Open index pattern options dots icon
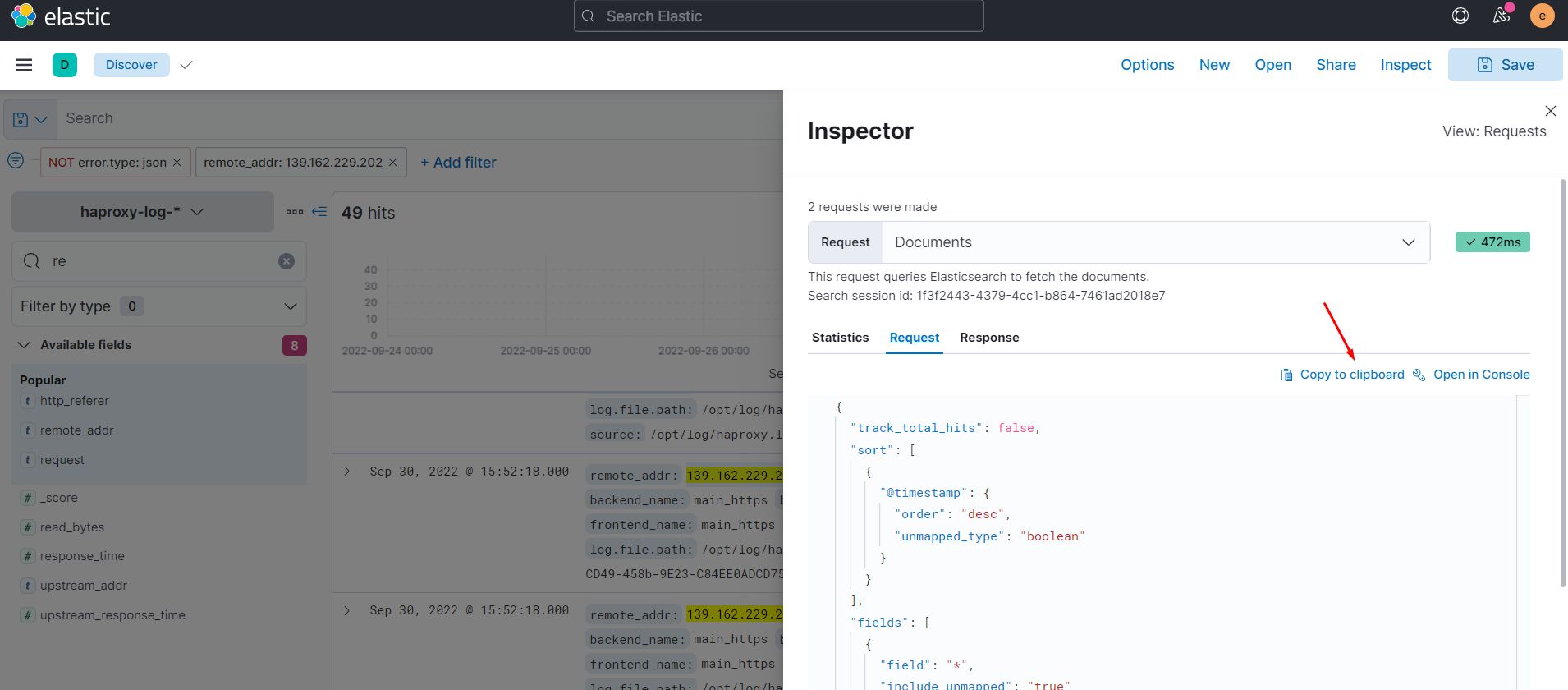 (295, 212)
